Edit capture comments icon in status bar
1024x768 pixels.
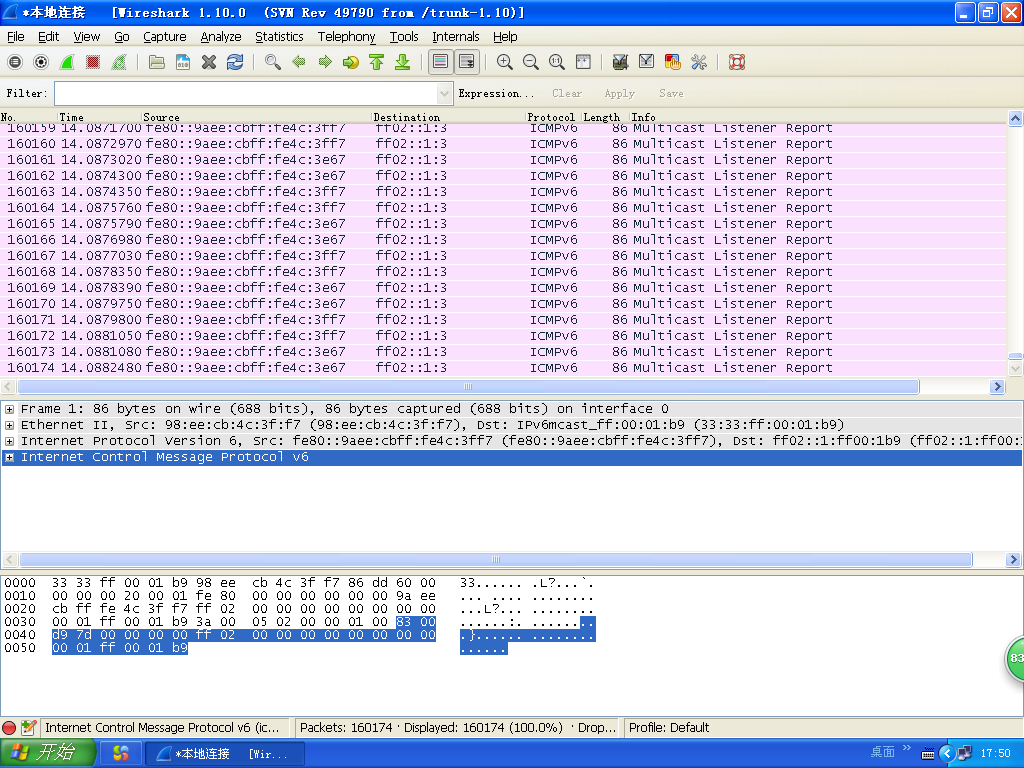(29, 728)
